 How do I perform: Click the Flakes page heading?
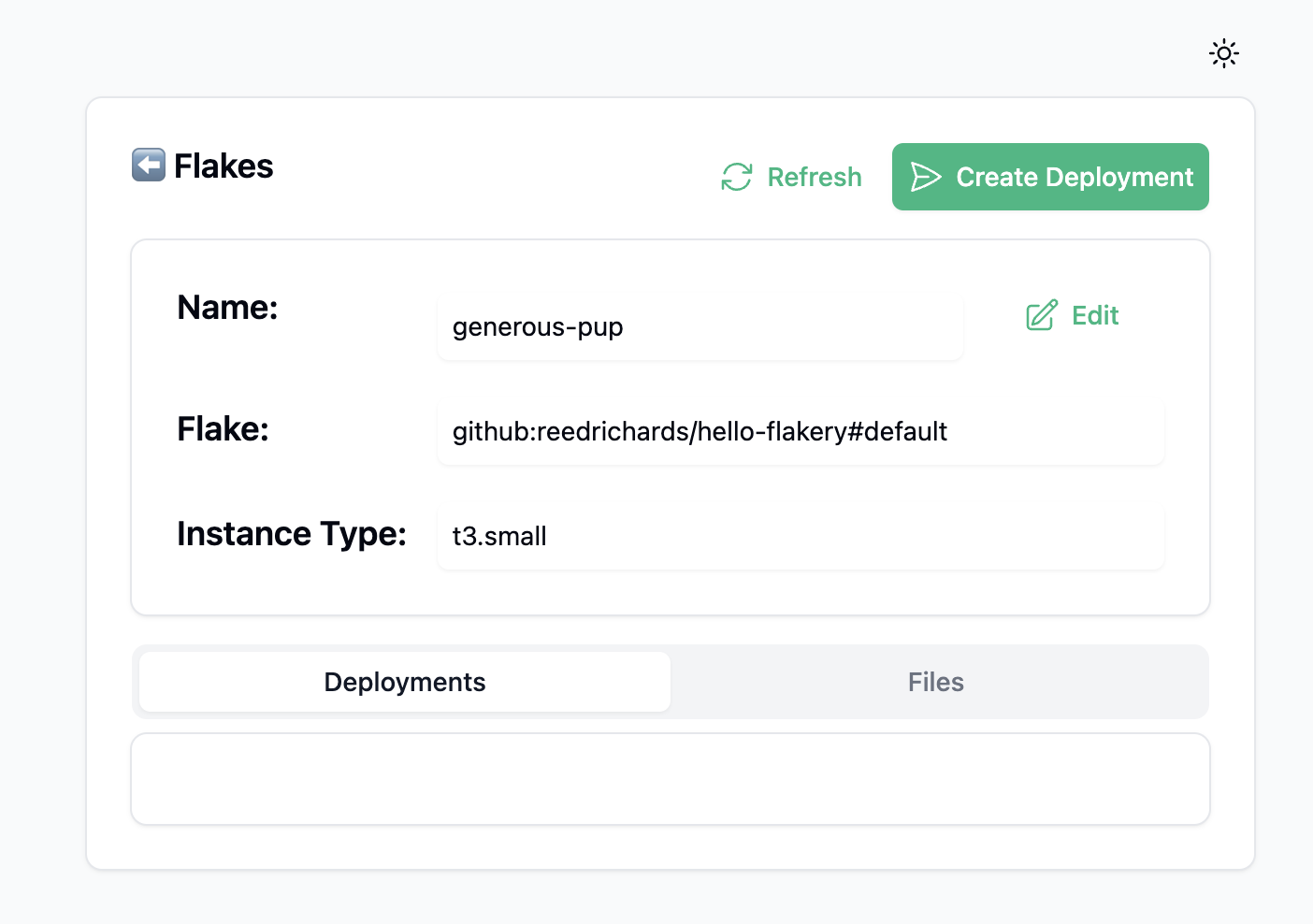tap(224, 166)
